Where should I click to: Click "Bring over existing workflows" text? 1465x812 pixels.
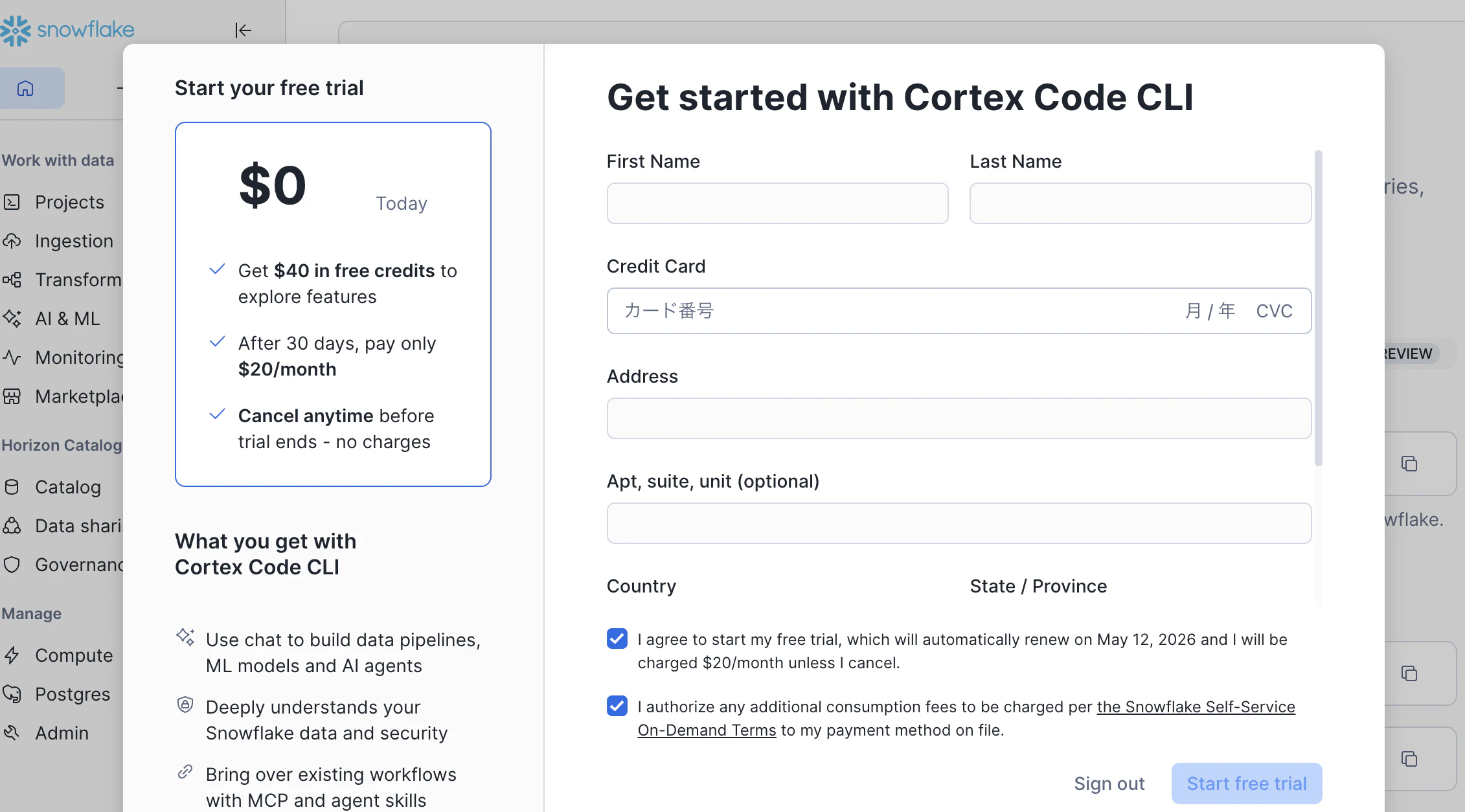[x=331, y=787]
